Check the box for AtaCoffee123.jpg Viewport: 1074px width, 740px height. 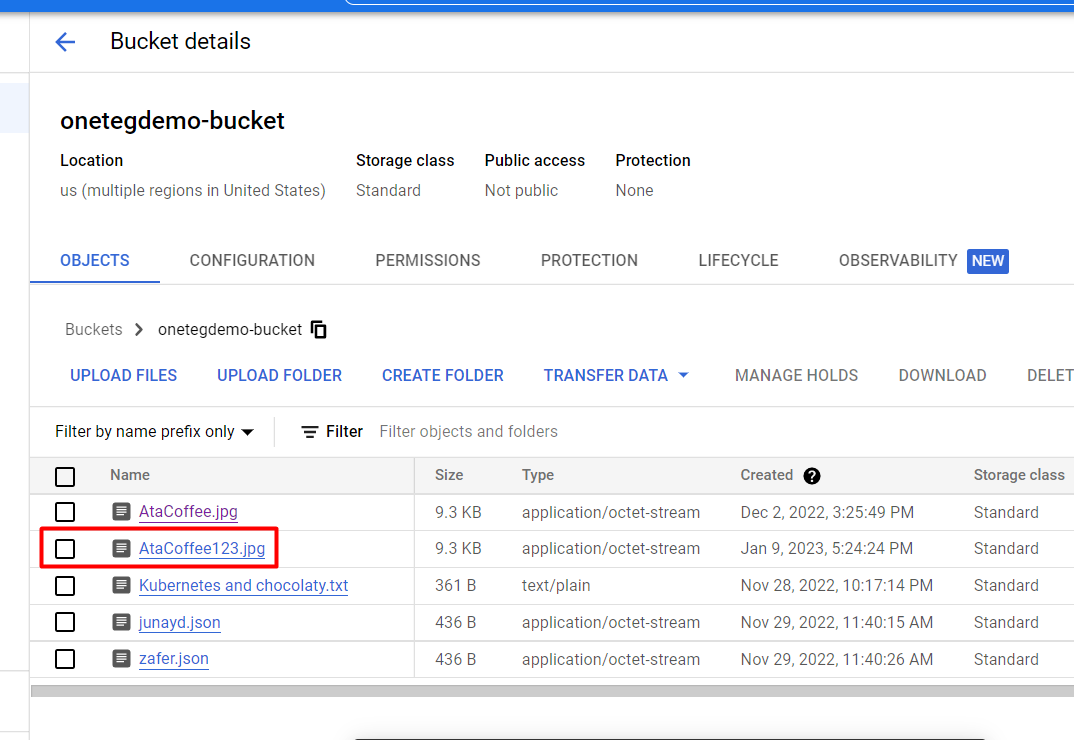[x=65, y=548]
